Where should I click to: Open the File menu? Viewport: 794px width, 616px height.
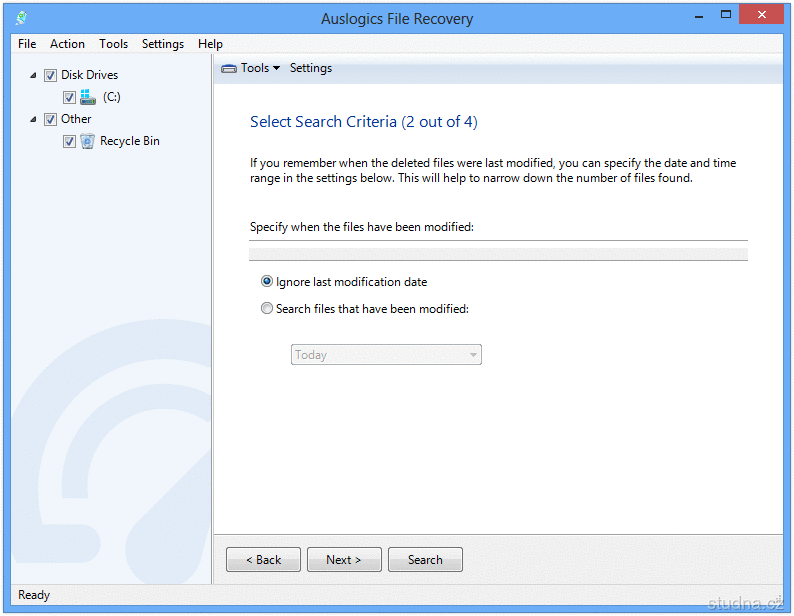[x=27, y=44]
